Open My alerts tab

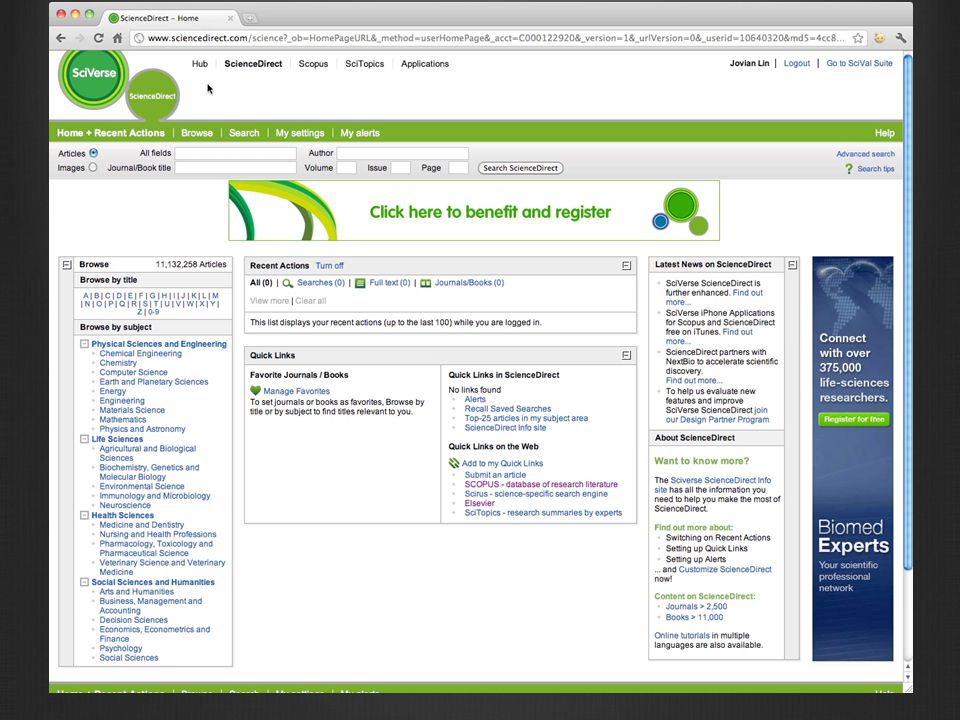360,133
